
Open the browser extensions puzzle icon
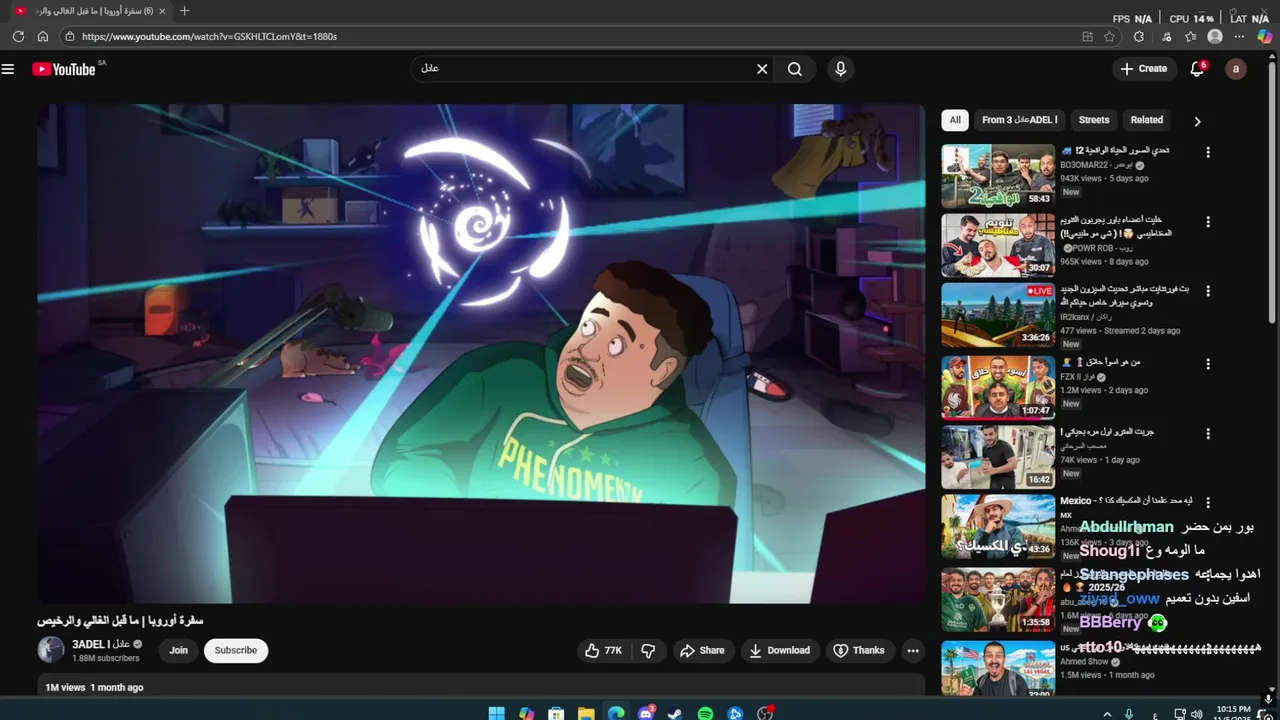(1138, 36)
